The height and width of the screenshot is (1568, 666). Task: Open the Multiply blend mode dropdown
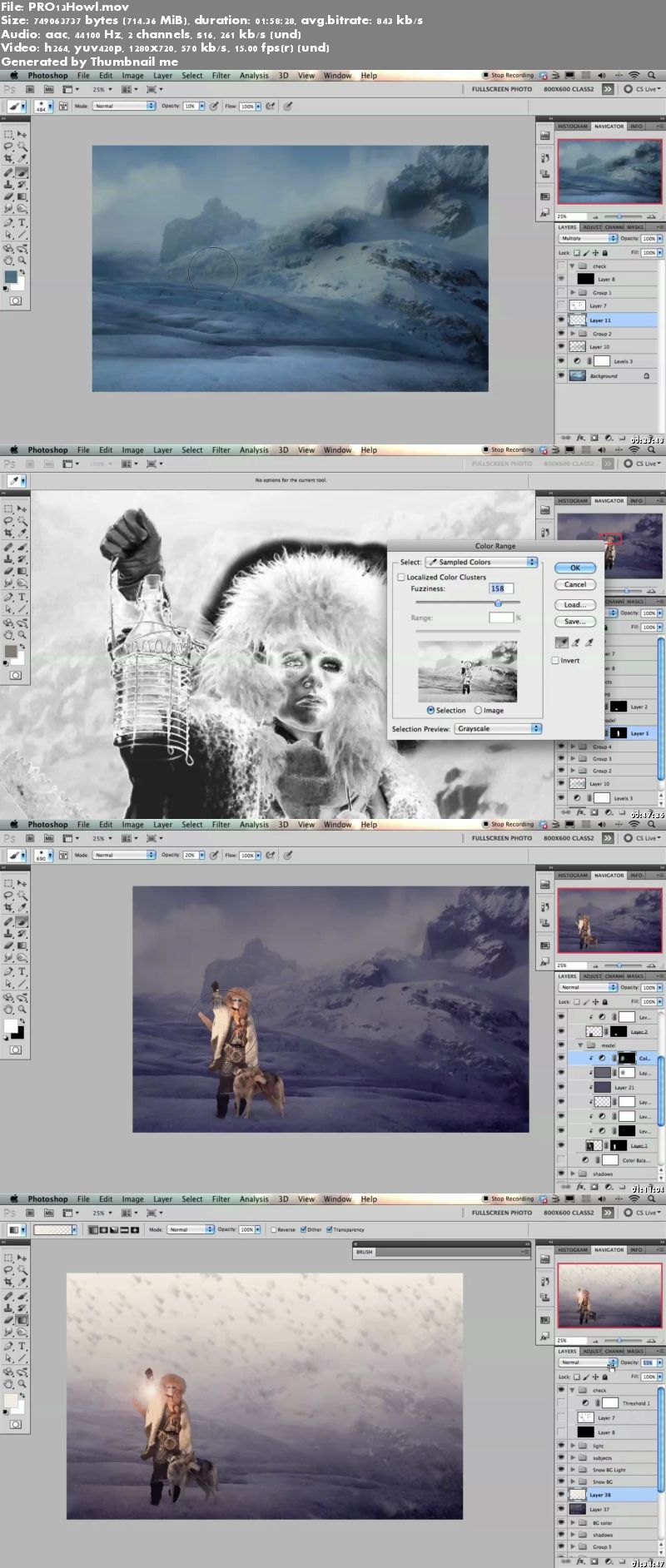coord(588,238)
